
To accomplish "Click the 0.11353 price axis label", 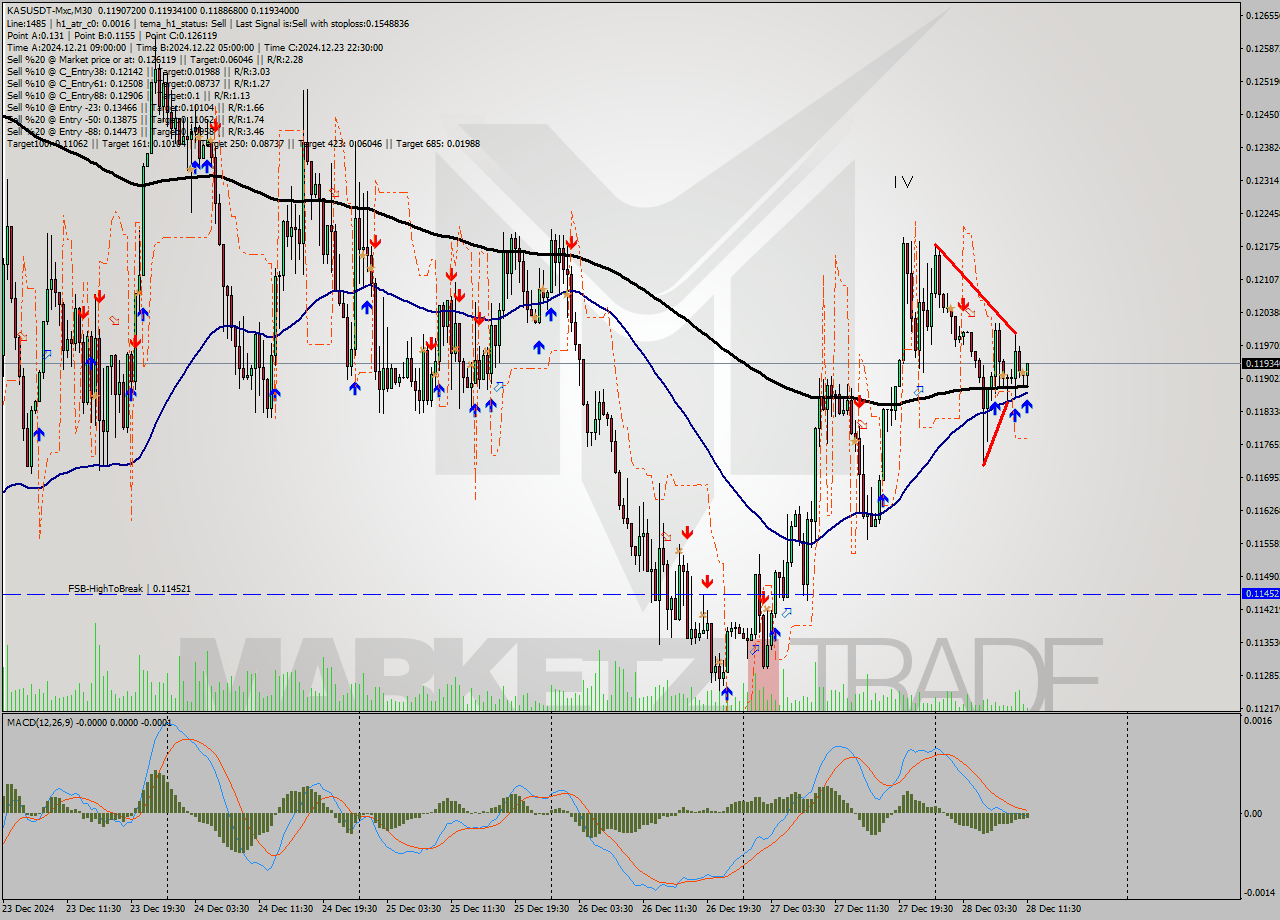I will click(1261, 642).
